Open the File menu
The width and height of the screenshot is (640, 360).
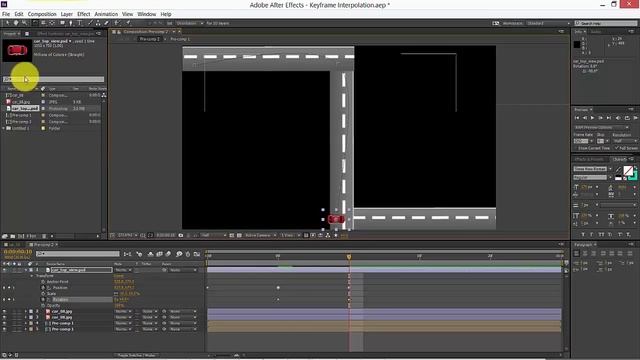(6, 14)
